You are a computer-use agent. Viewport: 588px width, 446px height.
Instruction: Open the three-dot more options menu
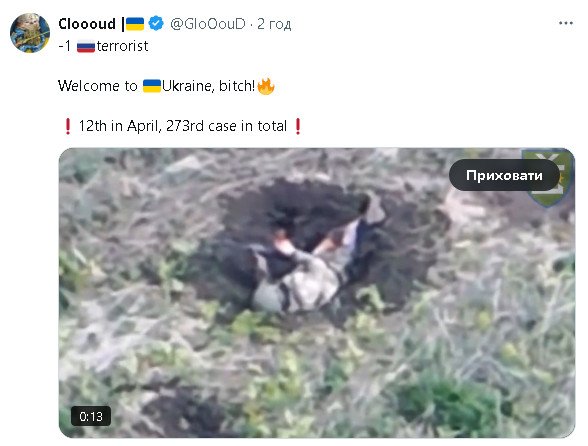pyautogui.click(x=566, y=23)
